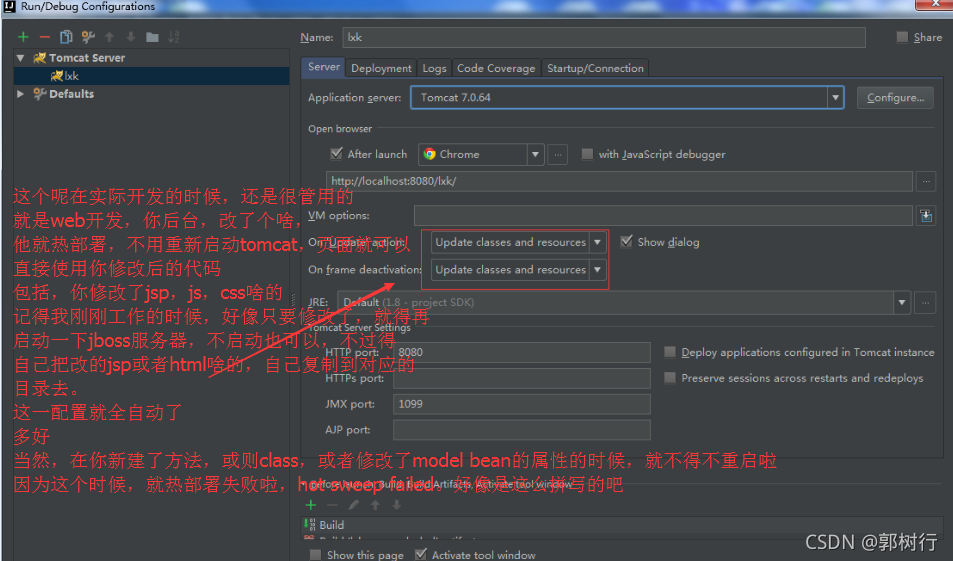The width and height of the screenshot is (953, 561).
Task: Move before-launch task down arrow
Action: click(x=396, y=504)
